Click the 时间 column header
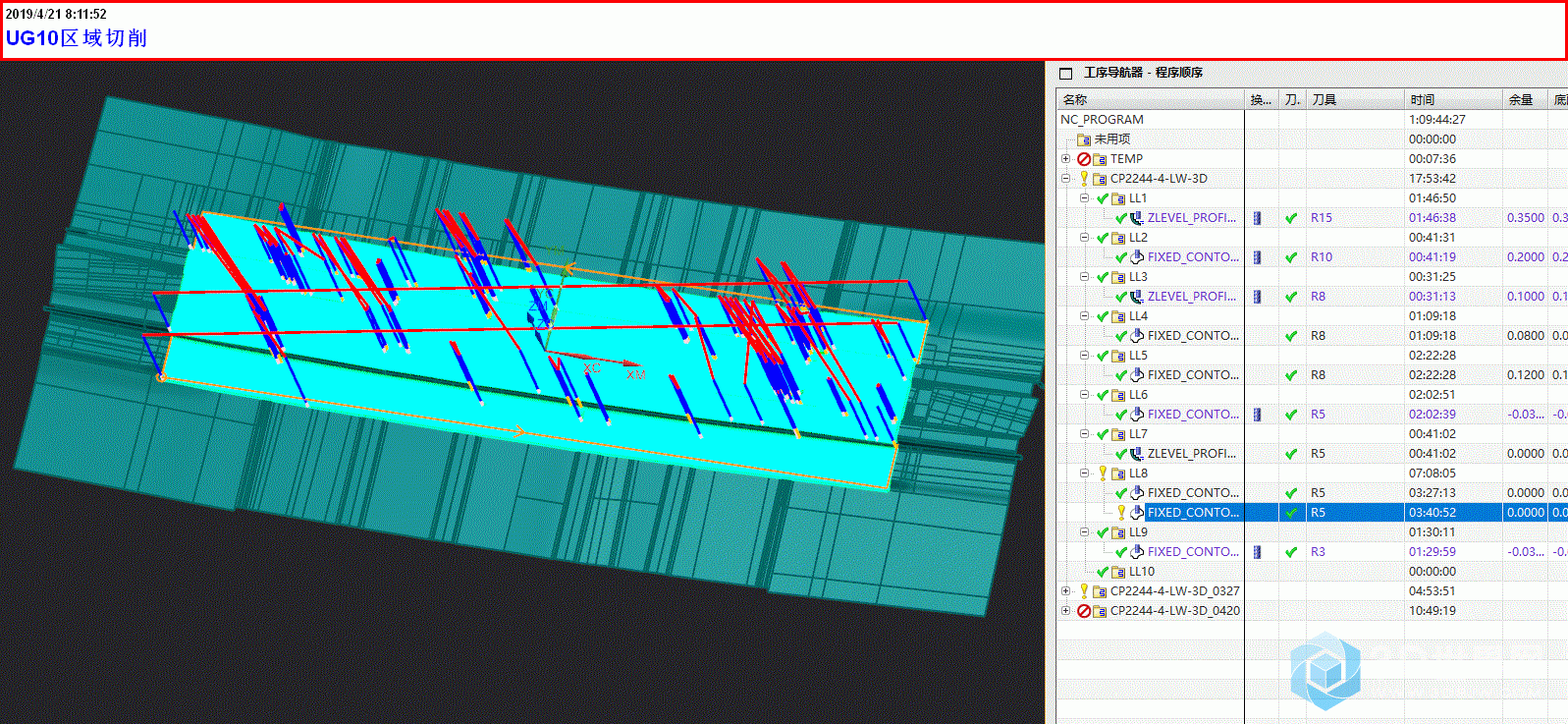Viewport: 1568px width, 724px height. (1454, 100)
